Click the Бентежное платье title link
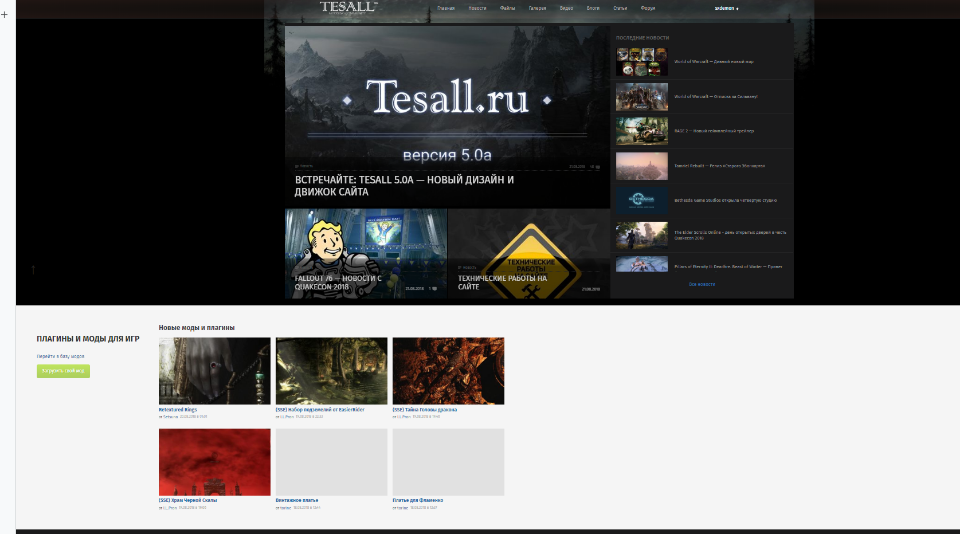960x534 pixels. pos(297,500)
